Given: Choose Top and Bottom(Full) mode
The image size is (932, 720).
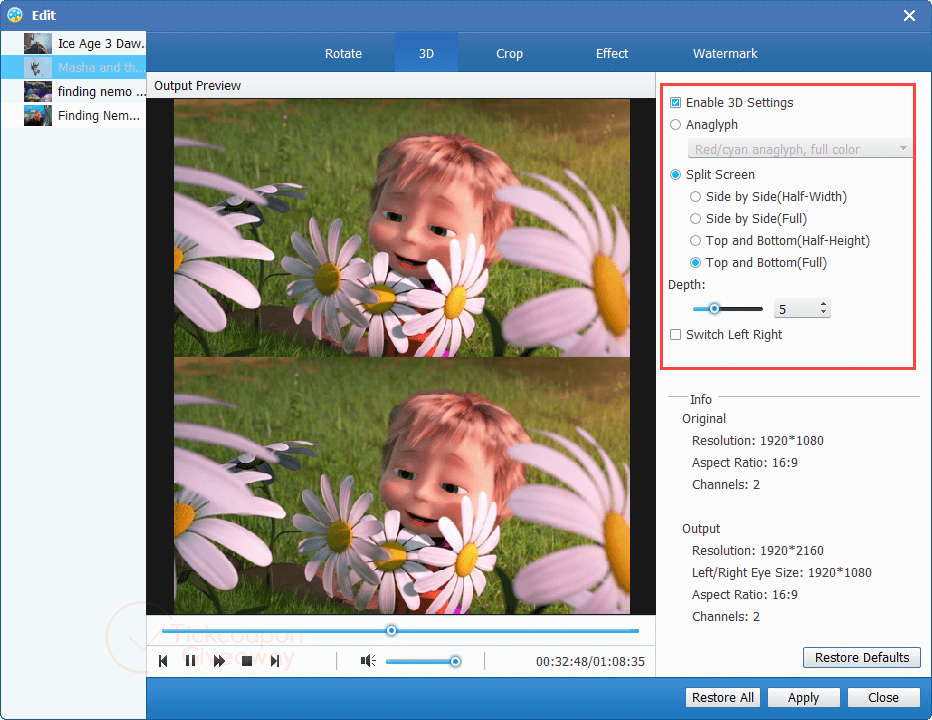Looking at the screenshot, I should (695, 263).
